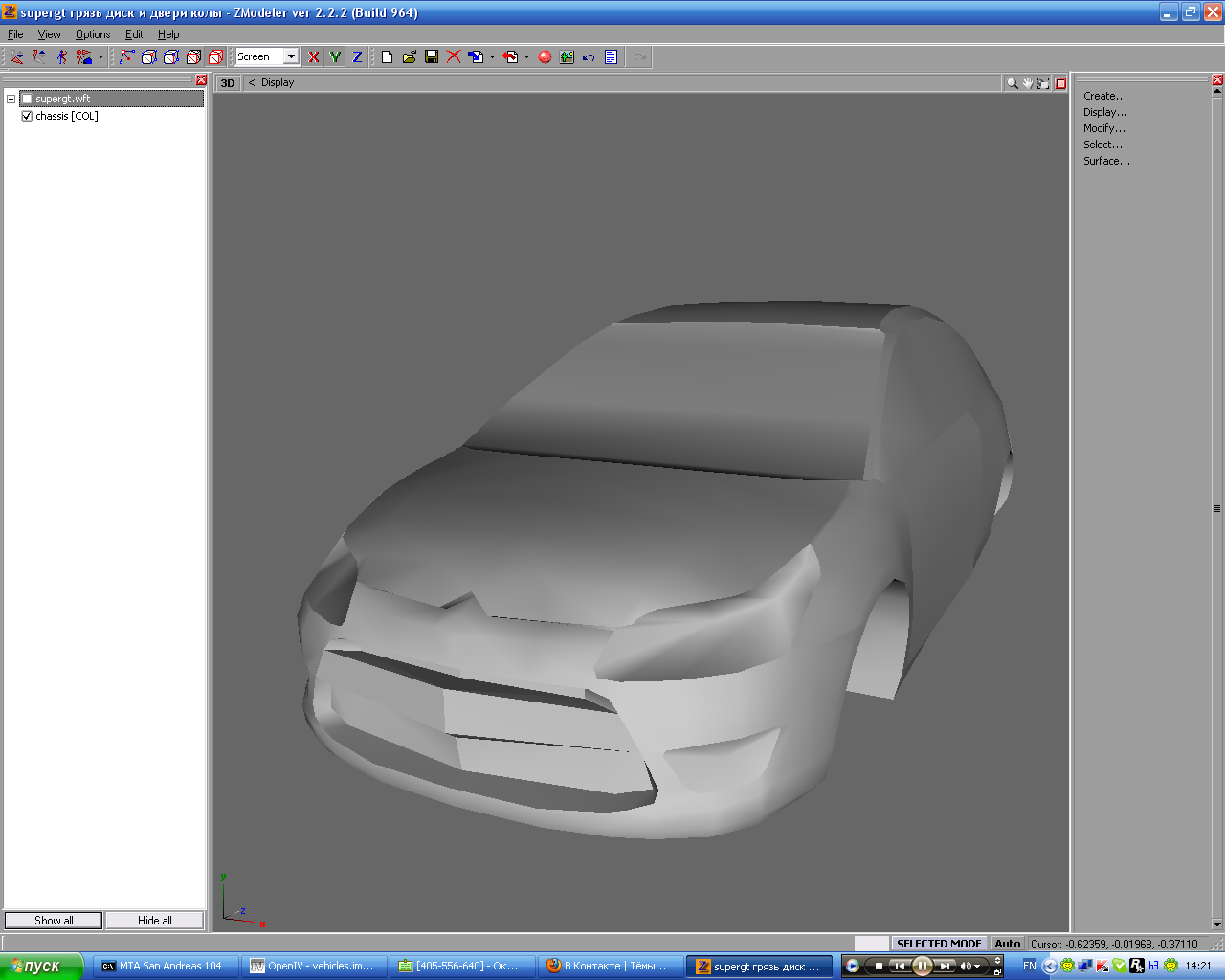Viewport: 1225px width, 980px height.
Task: Open the Options menu
Action: [x=93, y=34]
